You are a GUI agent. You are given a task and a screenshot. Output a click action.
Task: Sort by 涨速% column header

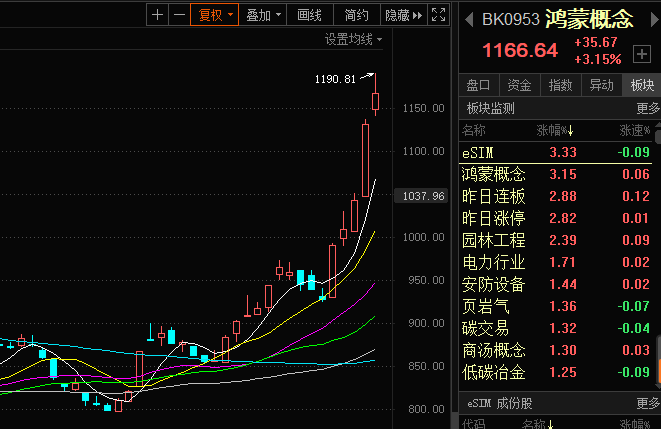pyautogui.click(x=634, y=130)
